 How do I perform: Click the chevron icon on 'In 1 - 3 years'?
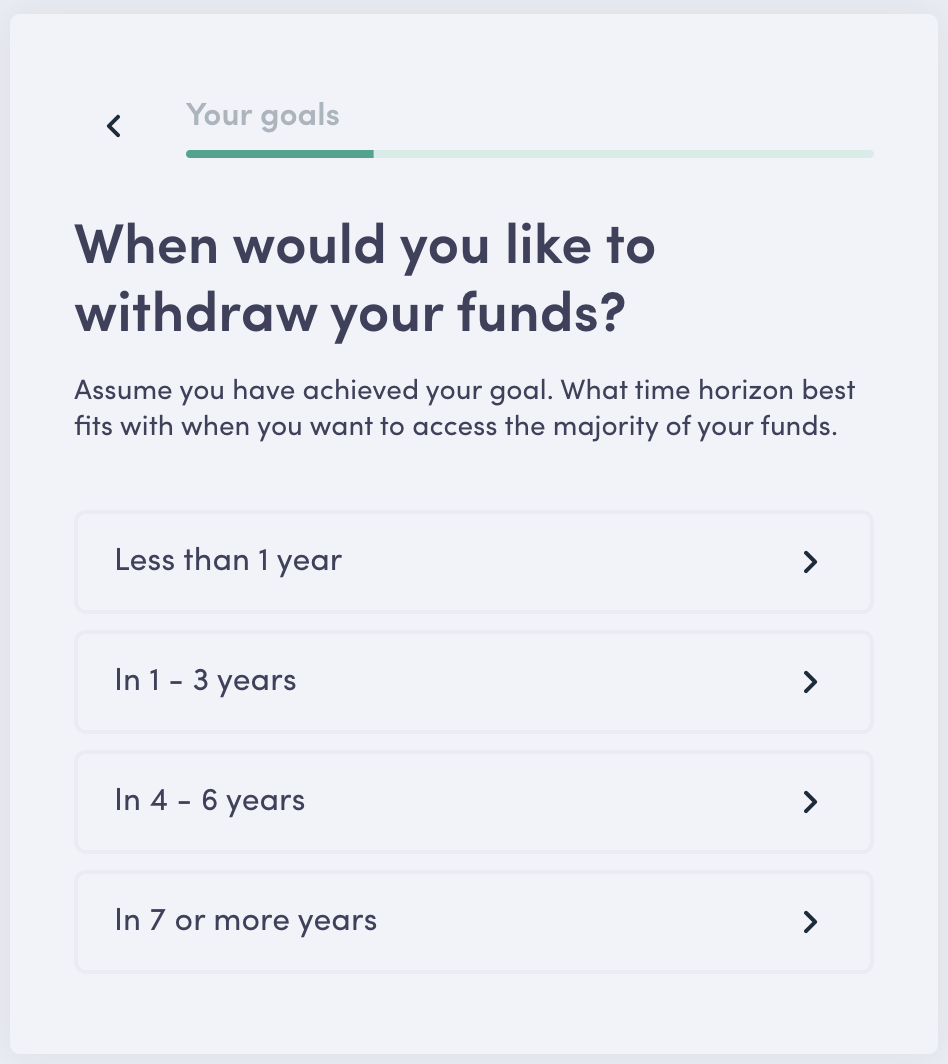coord(810,682)
